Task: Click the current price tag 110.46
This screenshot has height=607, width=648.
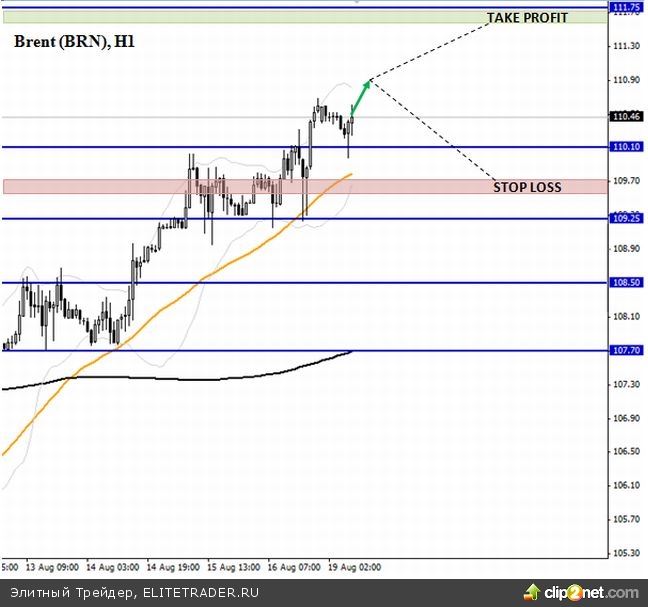Action: coord(627,117)
